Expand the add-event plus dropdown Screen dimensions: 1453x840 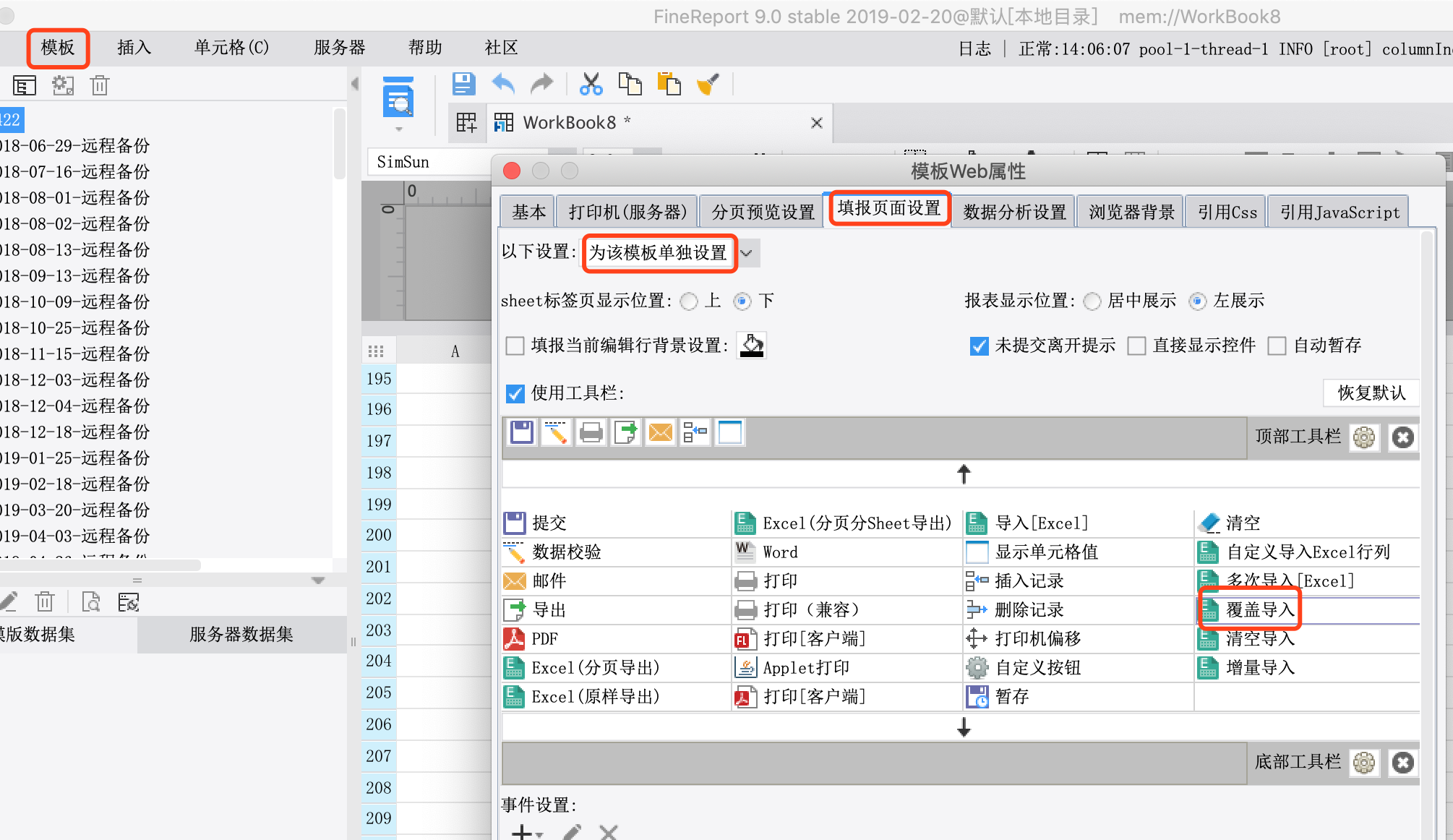click(x=528, y=833)
